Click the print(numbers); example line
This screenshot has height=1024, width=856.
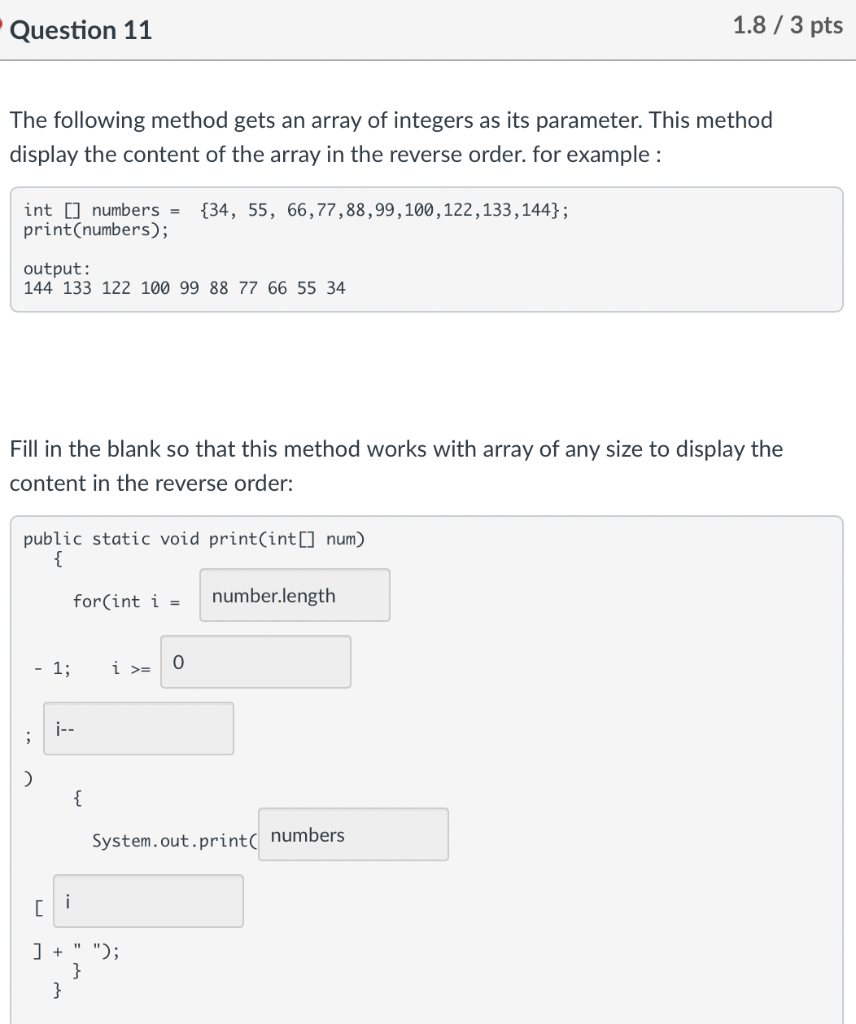(96, 229)
